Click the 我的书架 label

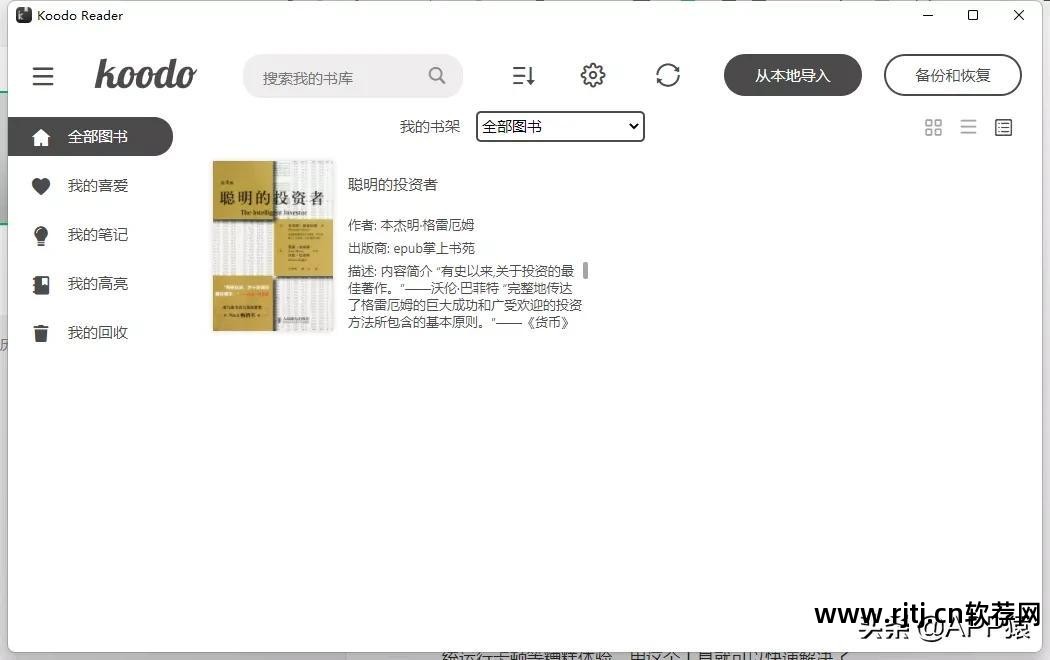429,127
